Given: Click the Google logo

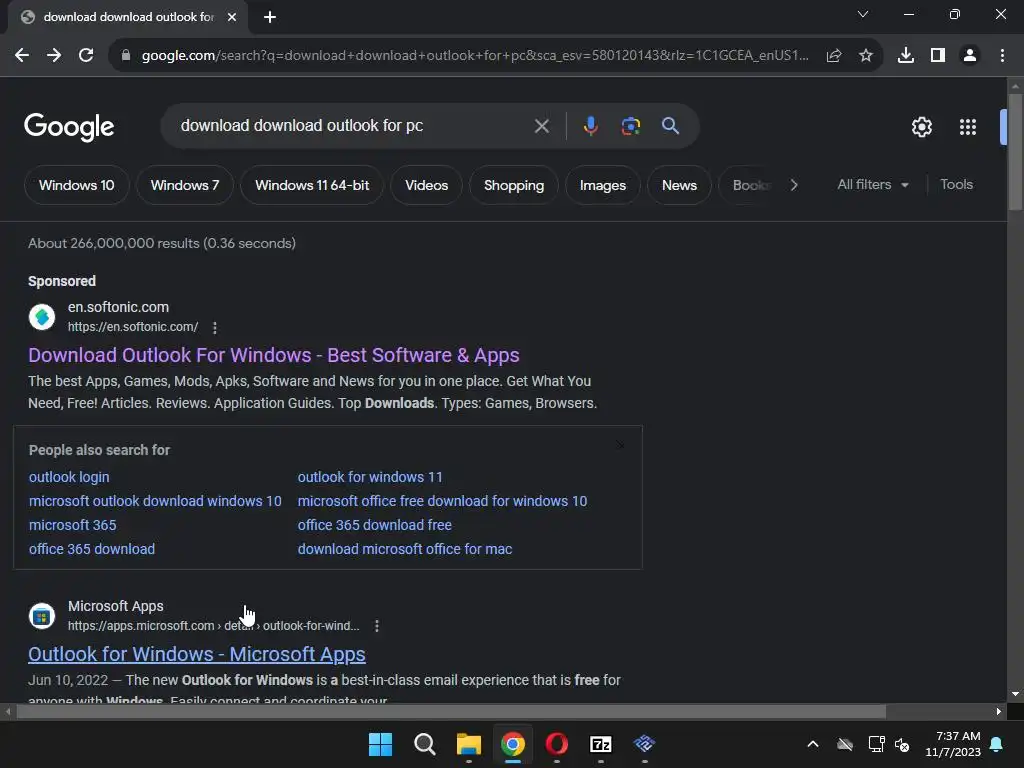Looking at the screenshot, I should point(69,127).
